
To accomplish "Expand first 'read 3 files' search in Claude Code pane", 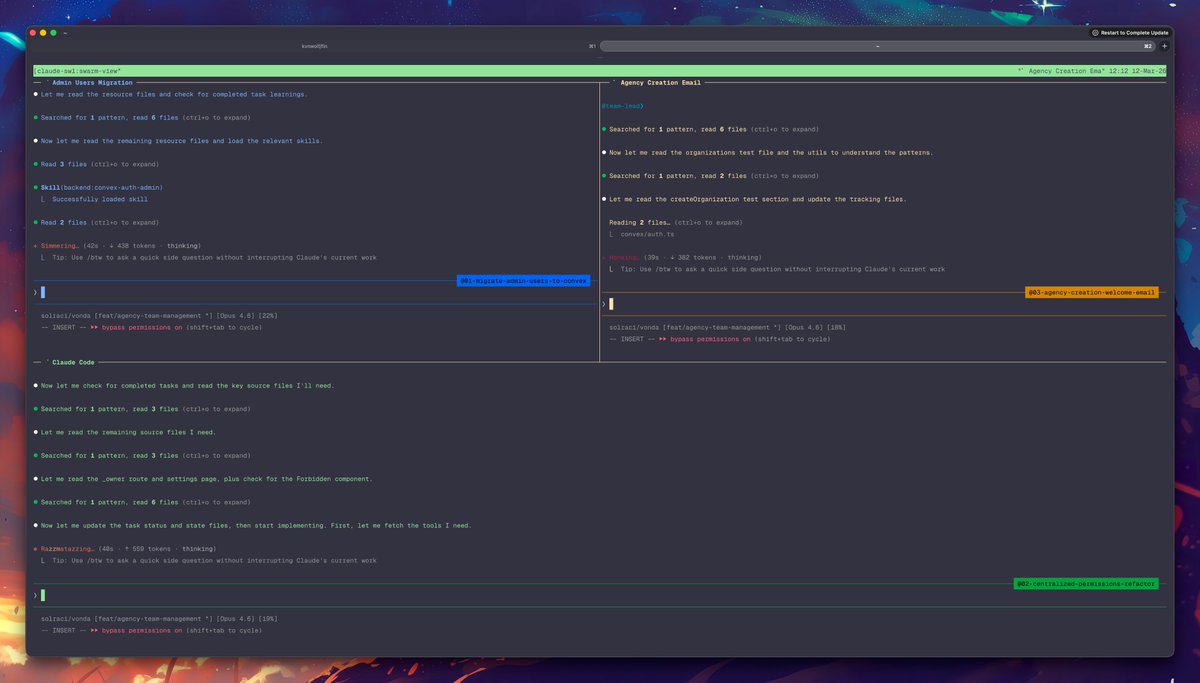I will 145,409.
